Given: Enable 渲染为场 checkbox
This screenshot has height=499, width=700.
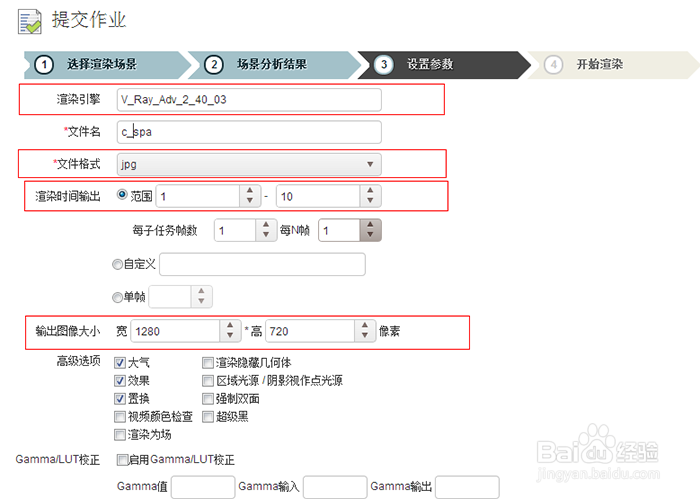Looking at the screenshot, I should (120, 435).
